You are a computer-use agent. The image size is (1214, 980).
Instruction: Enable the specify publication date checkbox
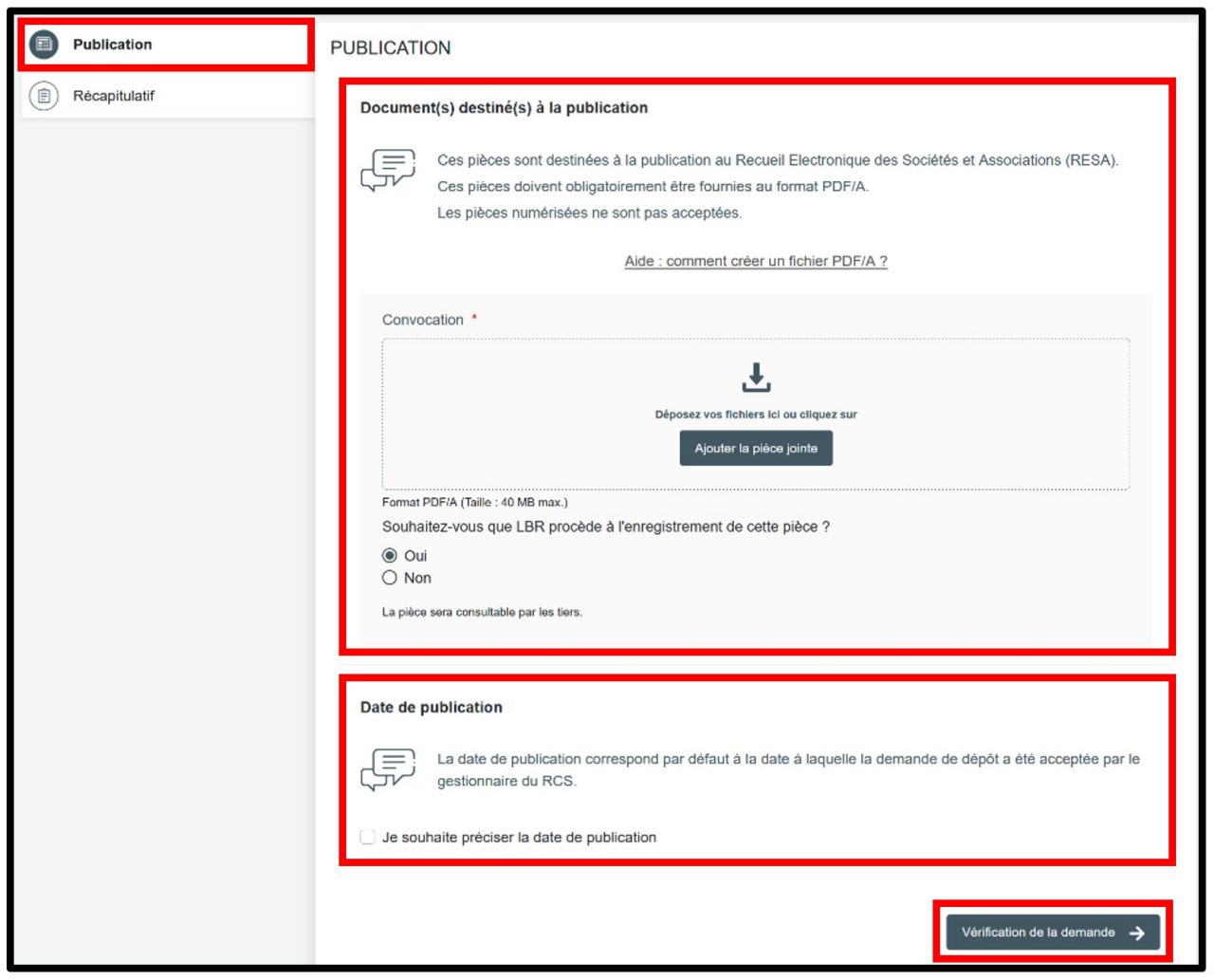(368, 837)
